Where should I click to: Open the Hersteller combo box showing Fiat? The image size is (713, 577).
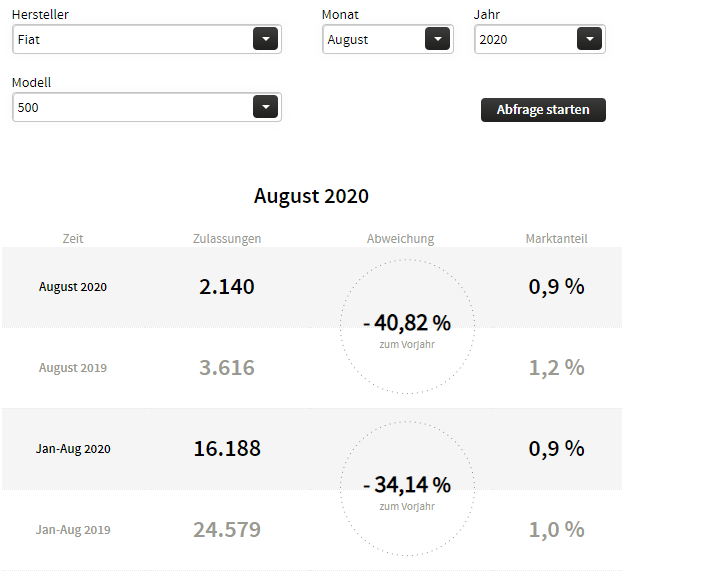click(133, 39)
